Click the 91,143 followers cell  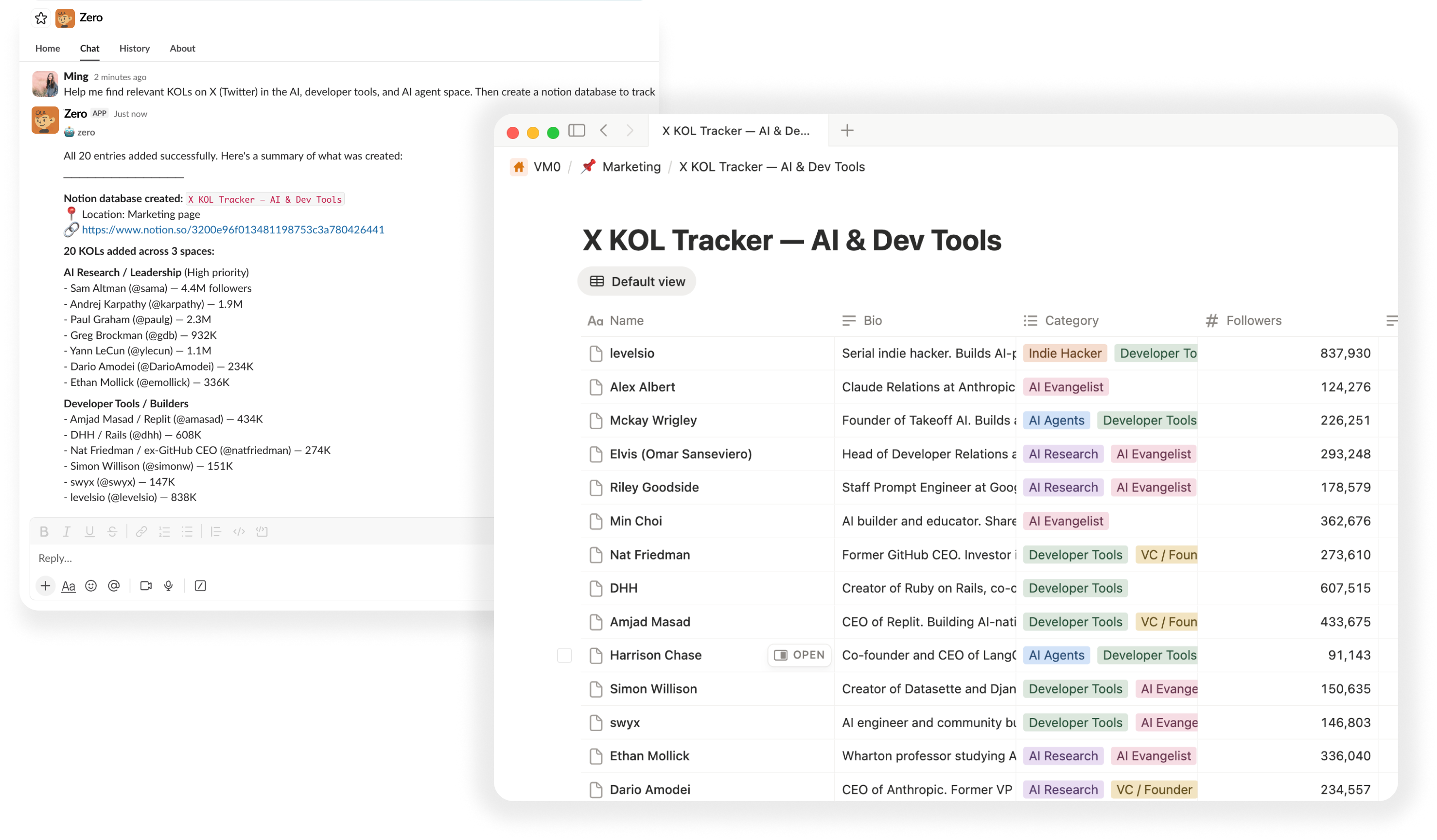tap(1288, 655)
